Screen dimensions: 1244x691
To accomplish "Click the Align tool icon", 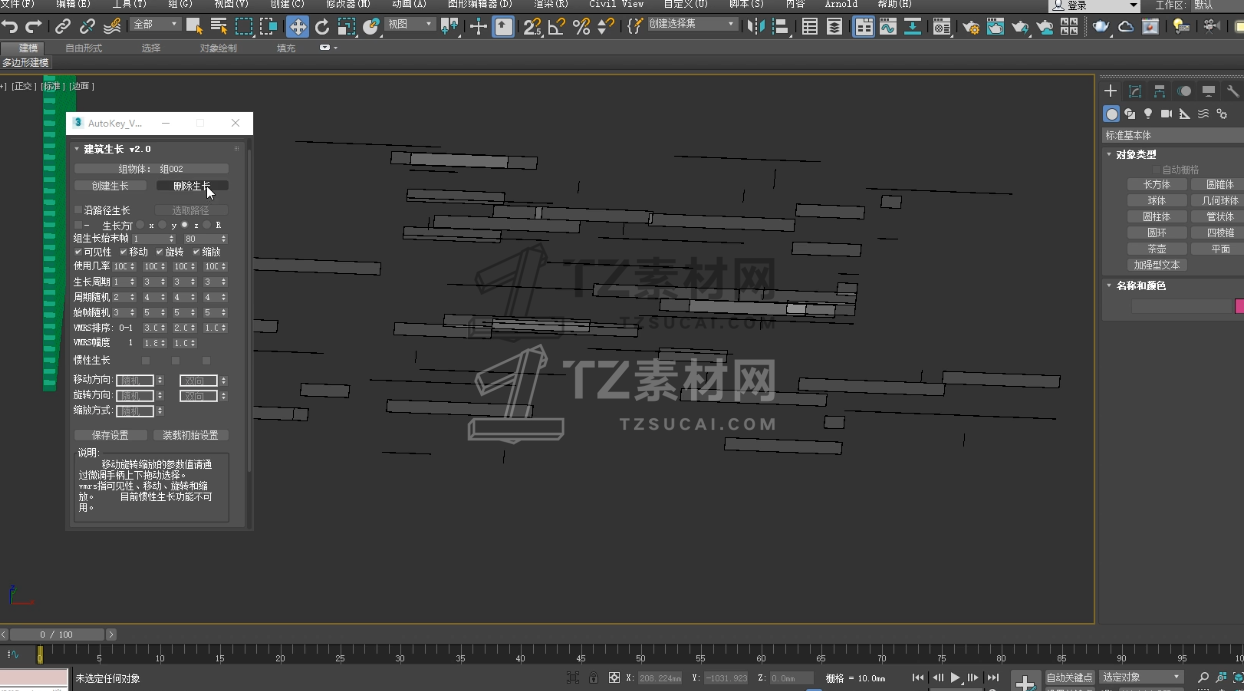I will 780,26.
